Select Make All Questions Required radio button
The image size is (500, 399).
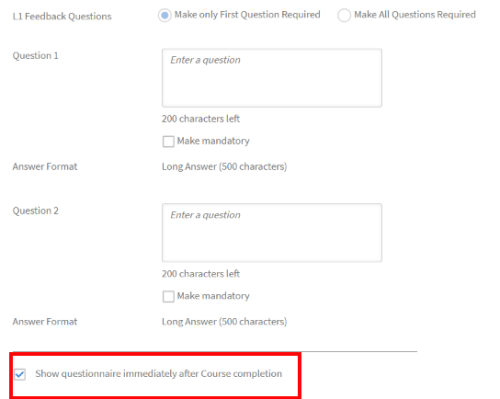click(x=344, y=15)
